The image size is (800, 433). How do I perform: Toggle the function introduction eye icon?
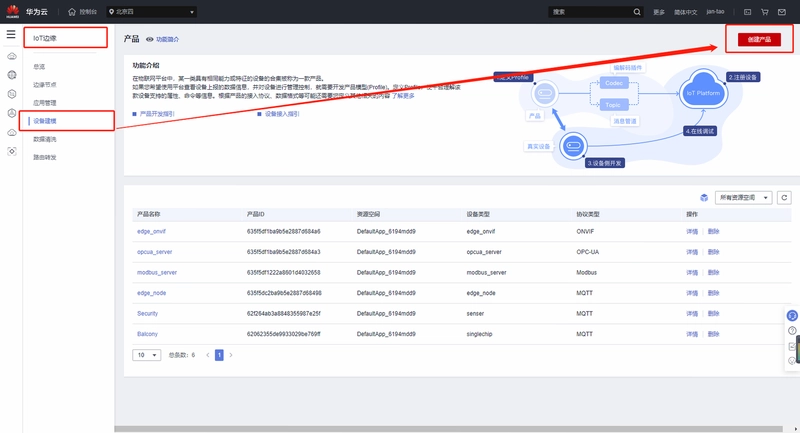[x=149, y=39]
